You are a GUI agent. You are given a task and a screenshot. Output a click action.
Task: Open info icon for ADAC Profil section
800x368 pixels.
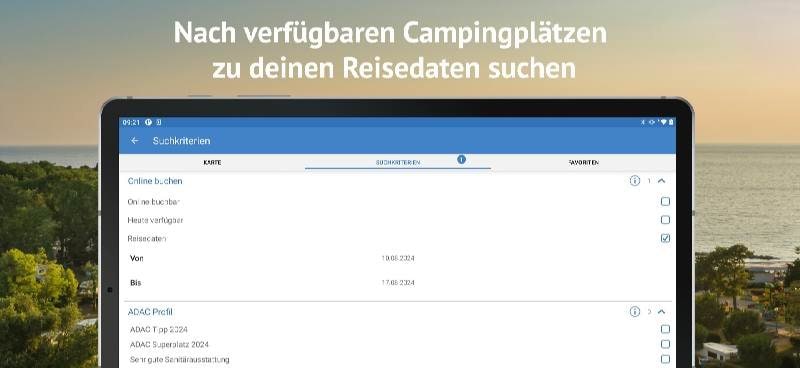(635, 311)
